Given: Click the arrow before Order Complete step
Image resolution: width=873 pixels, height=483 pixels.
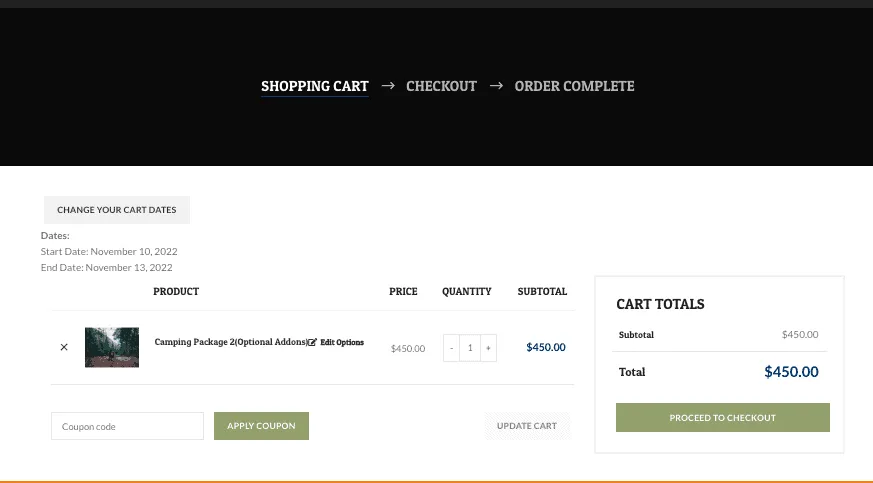Looking at the screenshot, I should (496, 86).
